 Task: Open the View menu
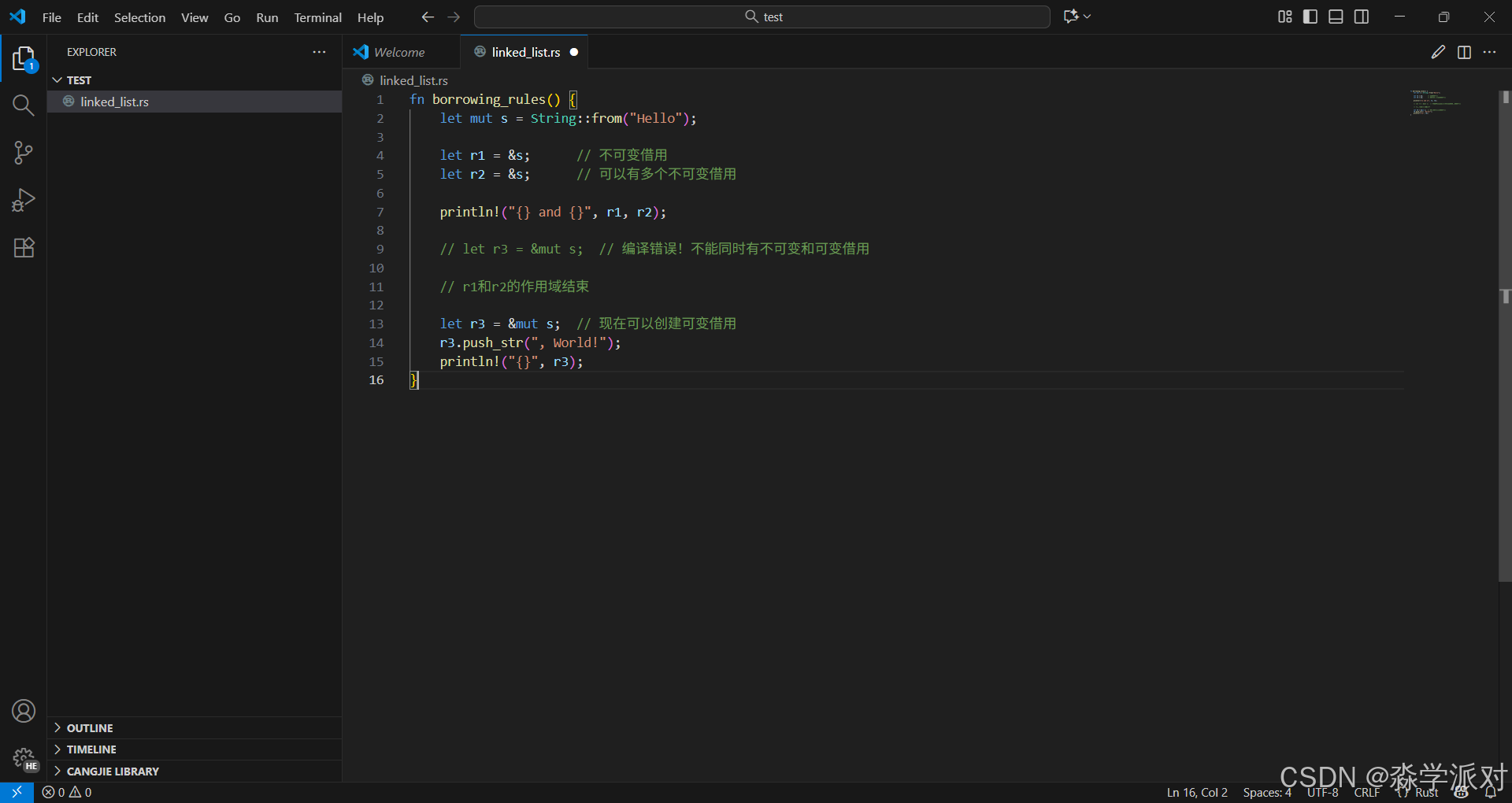click(x=195, y=17)
